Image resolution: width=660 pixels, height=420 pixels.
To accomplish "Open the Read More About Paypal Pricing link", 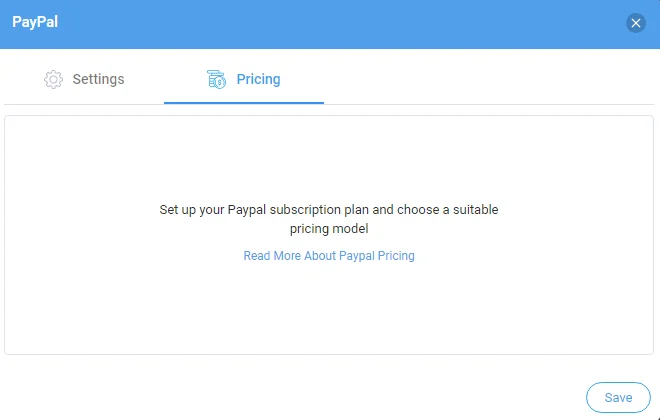I will pyautogui.click(x=329, y=256).
